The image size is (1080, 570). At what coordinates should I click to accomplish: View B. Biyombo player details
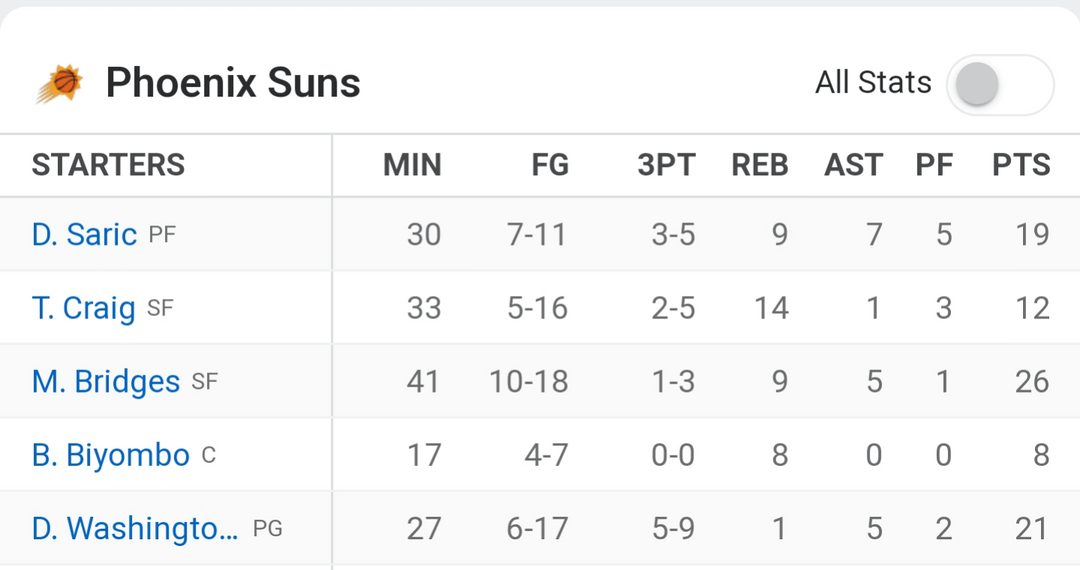(x=110, y=455)
